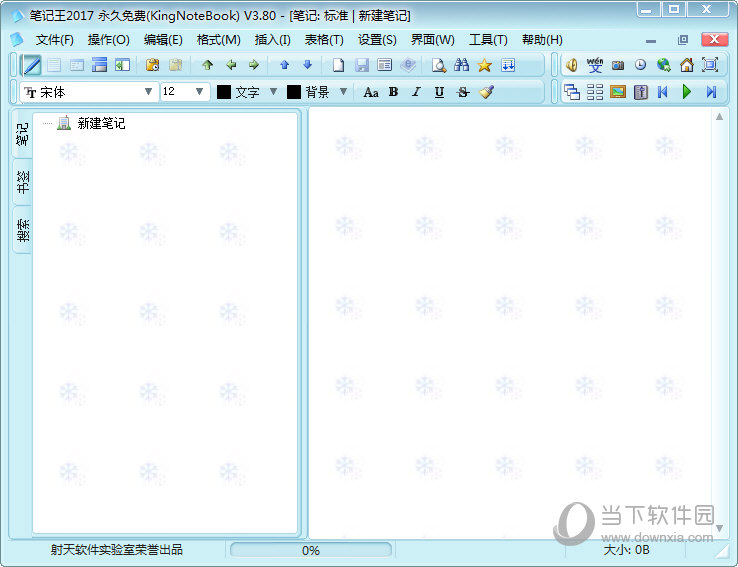738x567 pixels.
Task: Click the floppy disk save icon
Action: [x=361, y=65]
